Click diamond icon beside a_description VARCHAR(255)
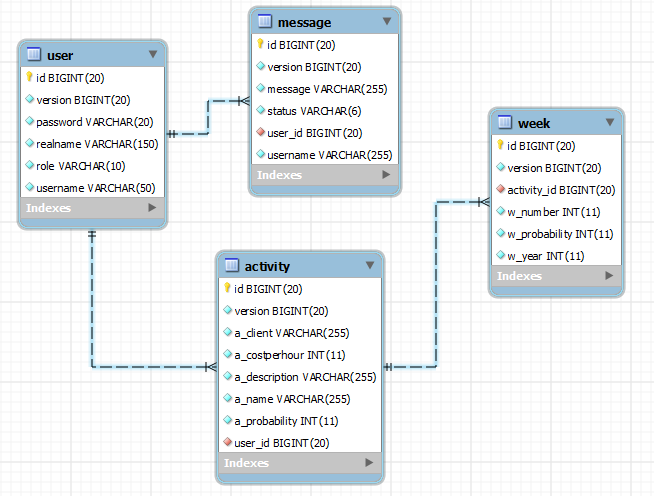 tap(228, 376)
